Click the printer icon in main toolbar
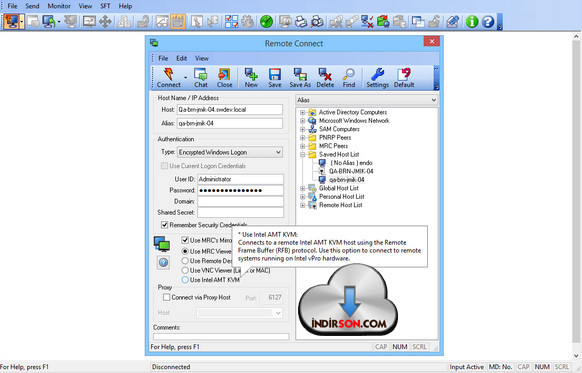 click(301, 22)
